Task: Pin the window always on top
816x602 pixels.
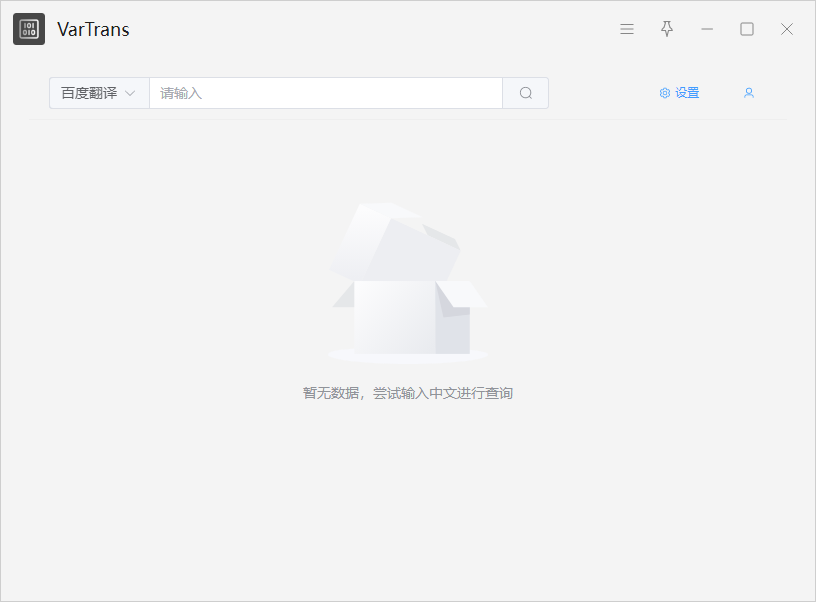Action: 667,29
